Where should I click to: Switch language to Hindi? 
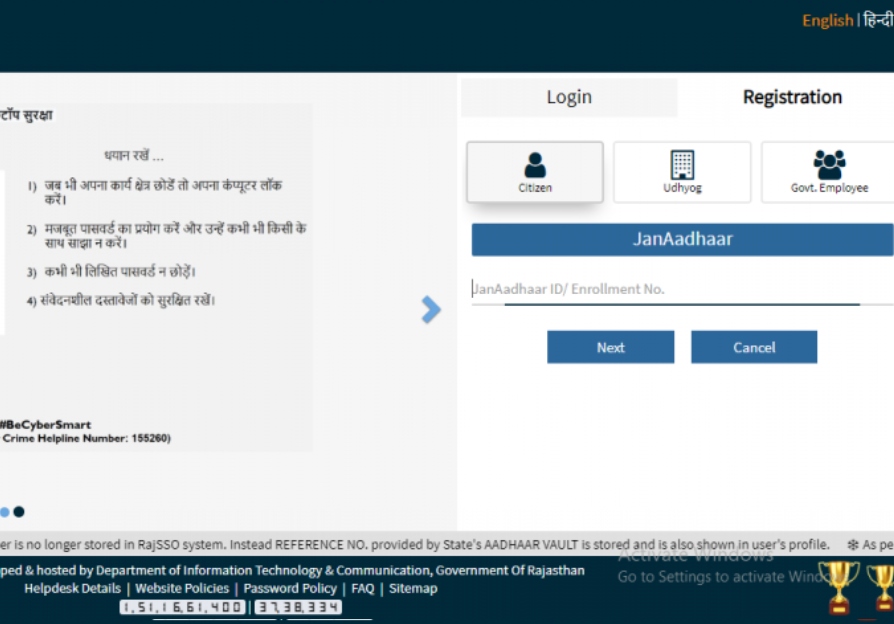point(878,20)
